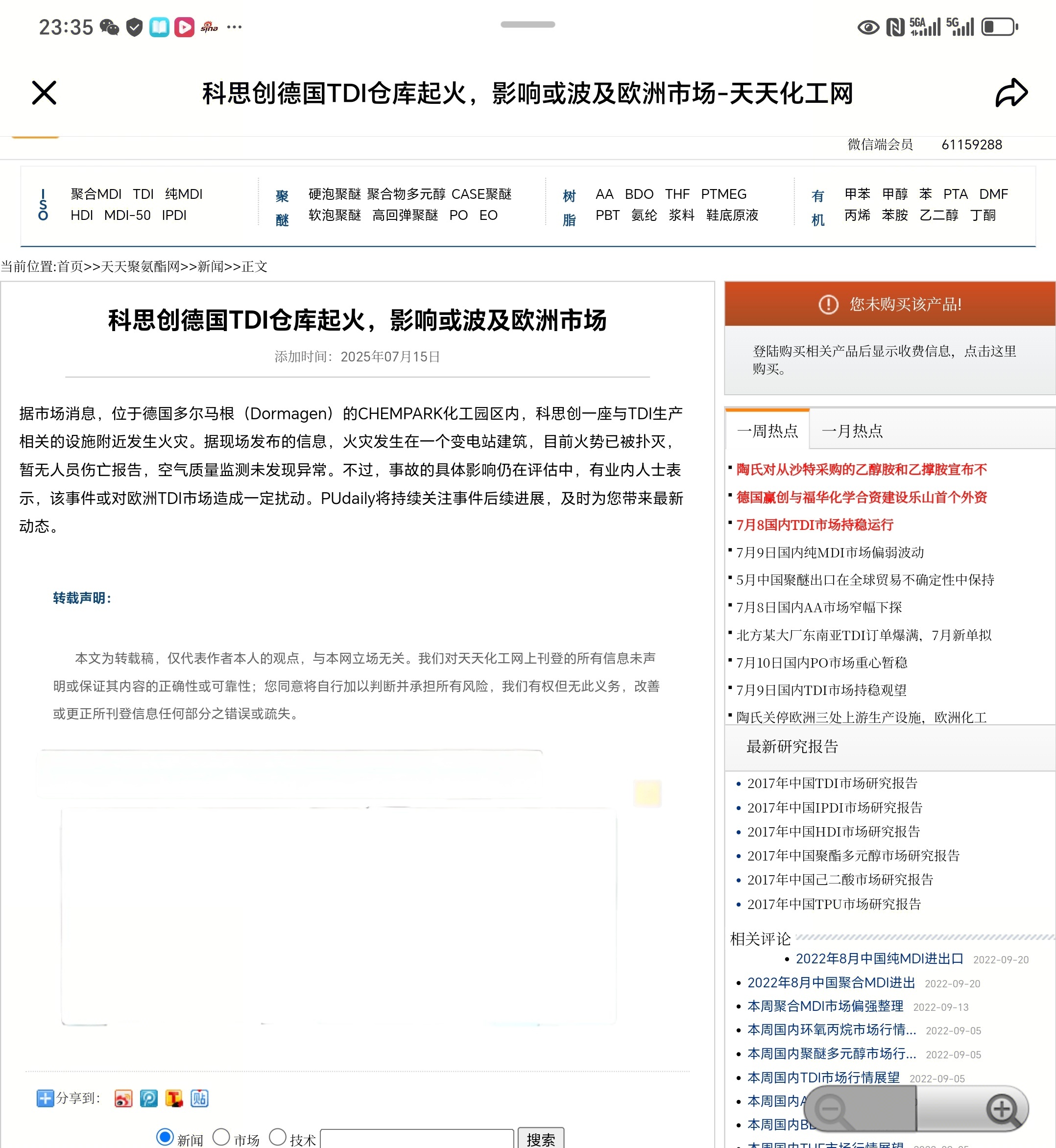Open PTMEG category link
Image resolution: width=1056 pixels, height=1148 pixels.
723,194
